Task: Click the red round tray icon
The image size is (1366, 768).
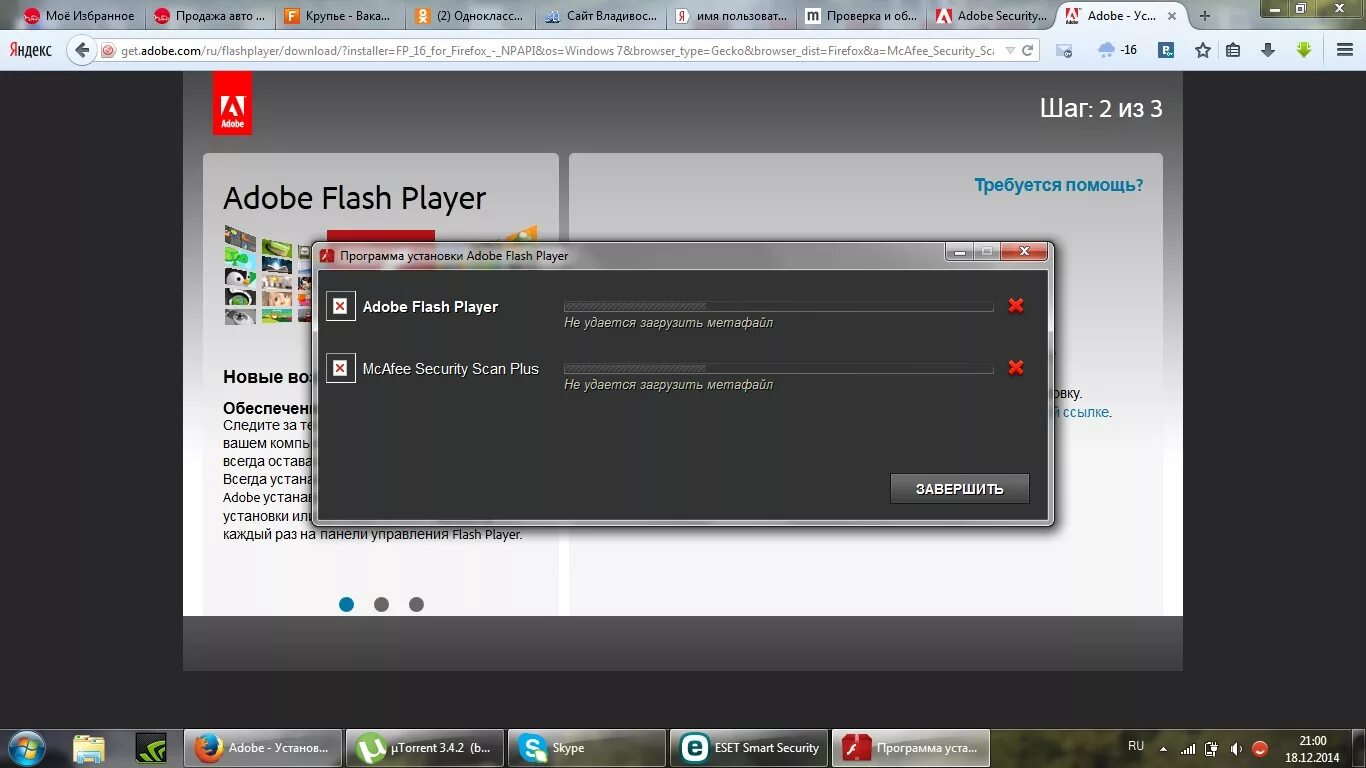Action: 1260,748
